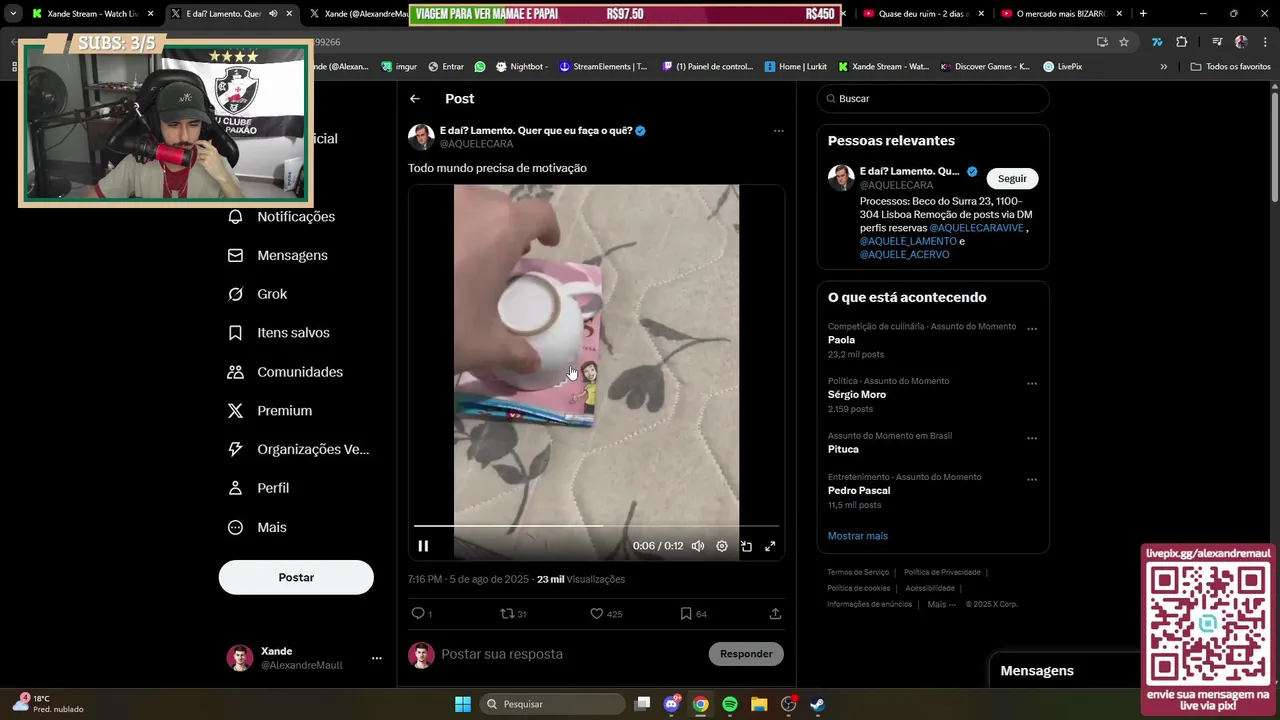The height and width of the screenshot is (720, 1280).
Task: Open Perfil in the sidebar
Action: coord(258,488)
